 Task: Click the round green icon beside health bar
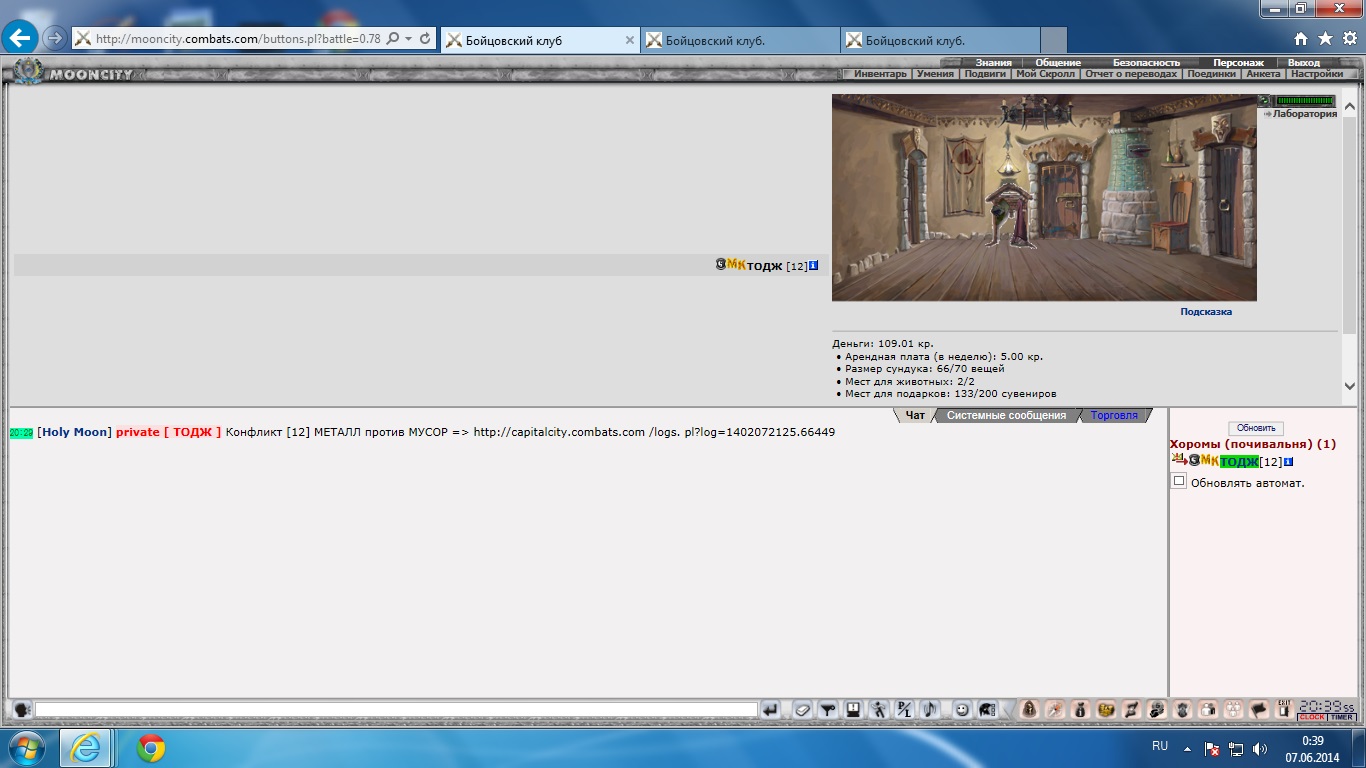coord(1264,100)
